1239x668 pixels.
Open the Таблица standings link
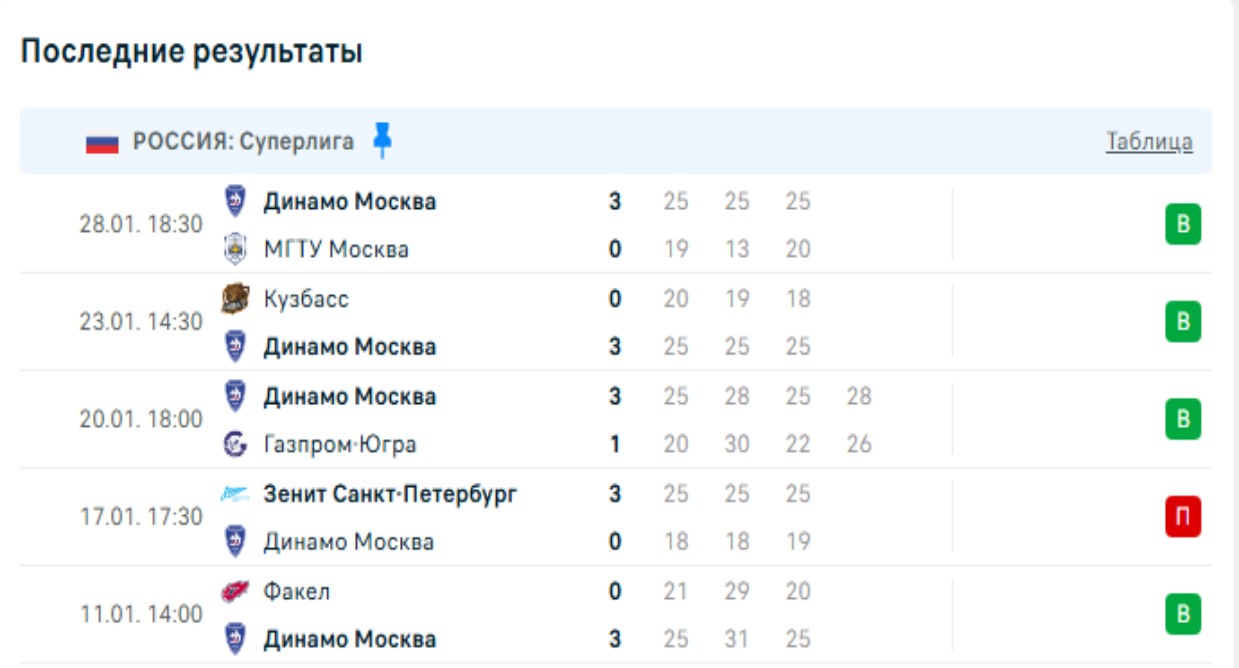click(x=1149, y=142)
